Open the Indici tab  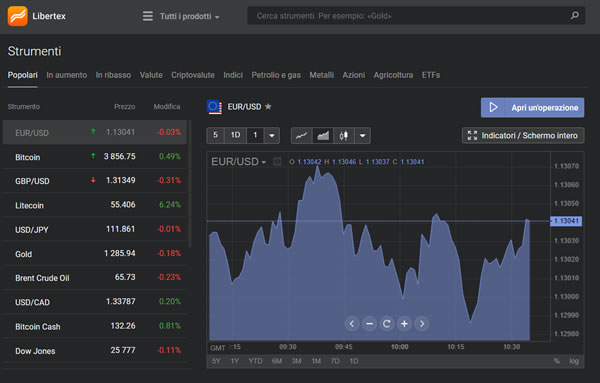pos(233,75)
